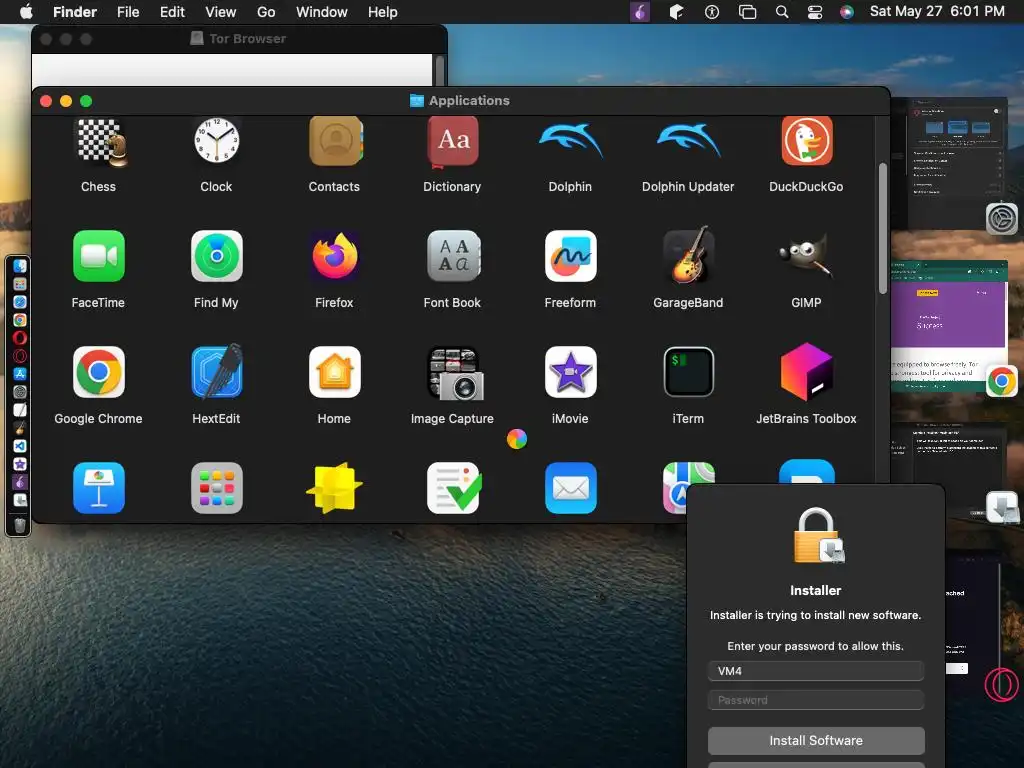1024x768 pixels.
Task: Select the HextEdit app icon
Action: tap(217, 371)
